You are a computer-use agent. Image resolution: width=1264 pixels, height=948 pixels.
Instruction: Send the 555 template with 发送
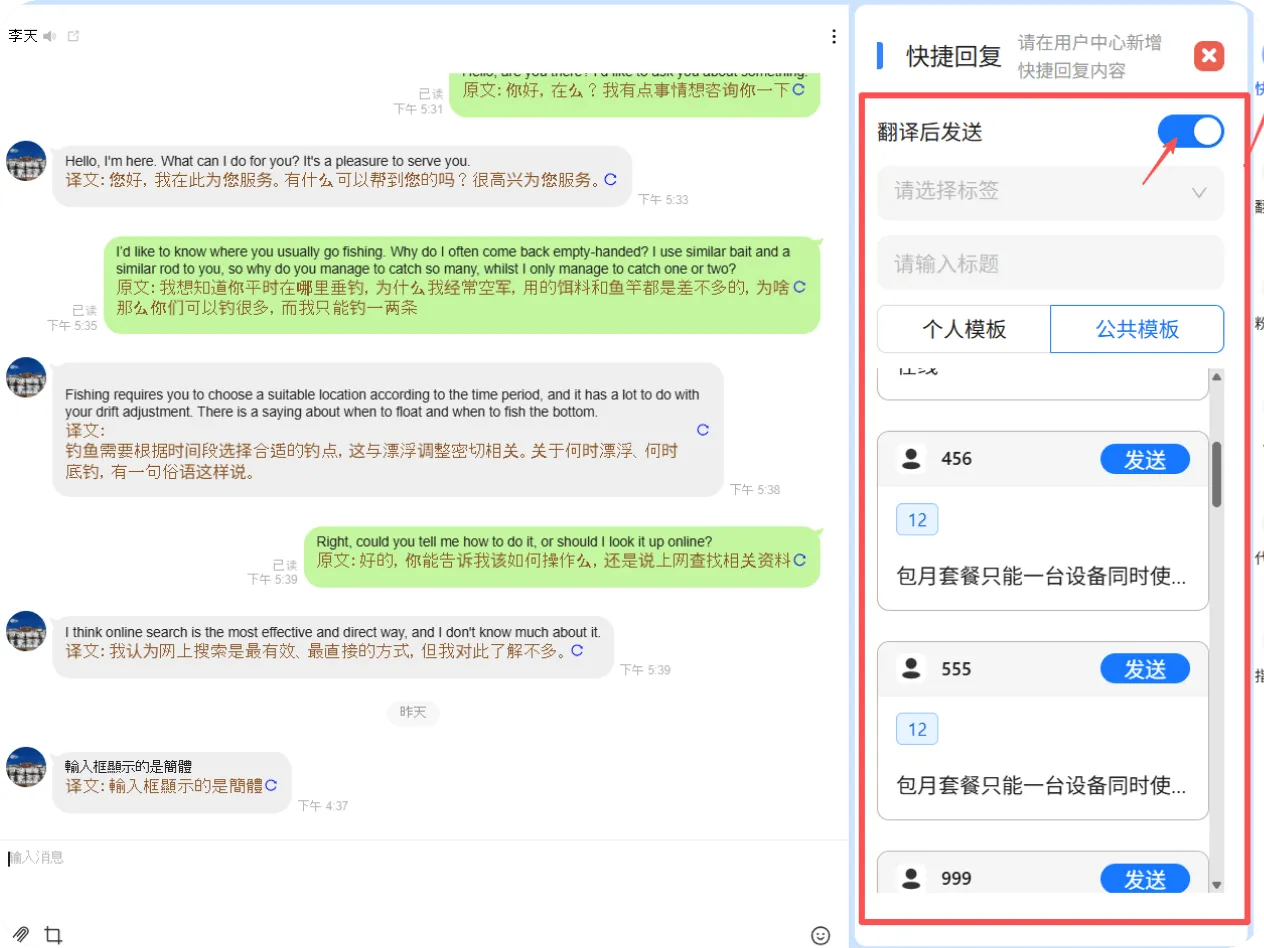tap(1145, 668)
